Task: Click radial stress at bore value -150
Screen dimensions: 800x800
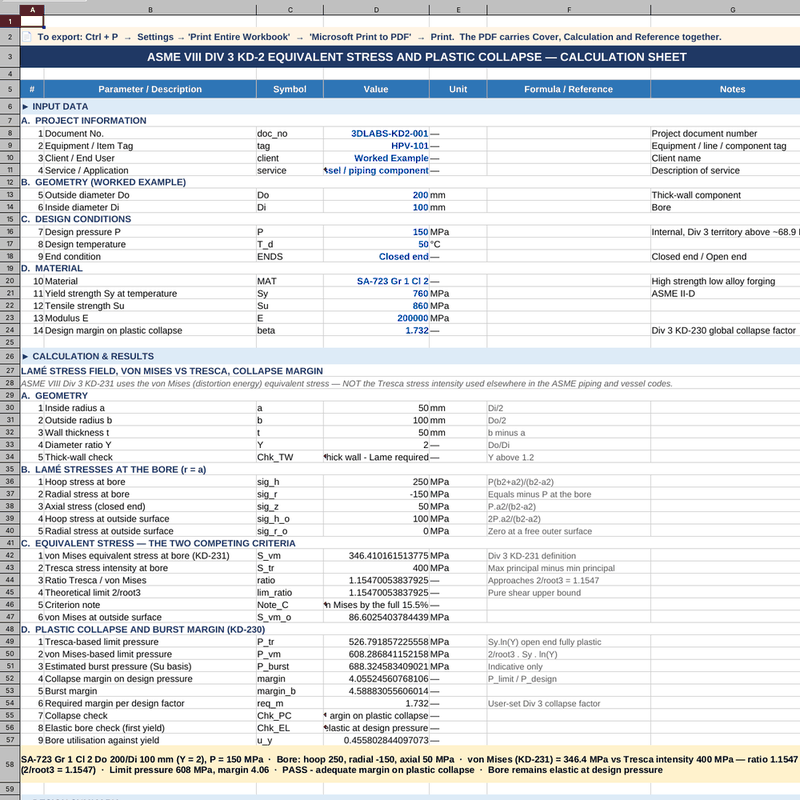Action: pos(419,494)
